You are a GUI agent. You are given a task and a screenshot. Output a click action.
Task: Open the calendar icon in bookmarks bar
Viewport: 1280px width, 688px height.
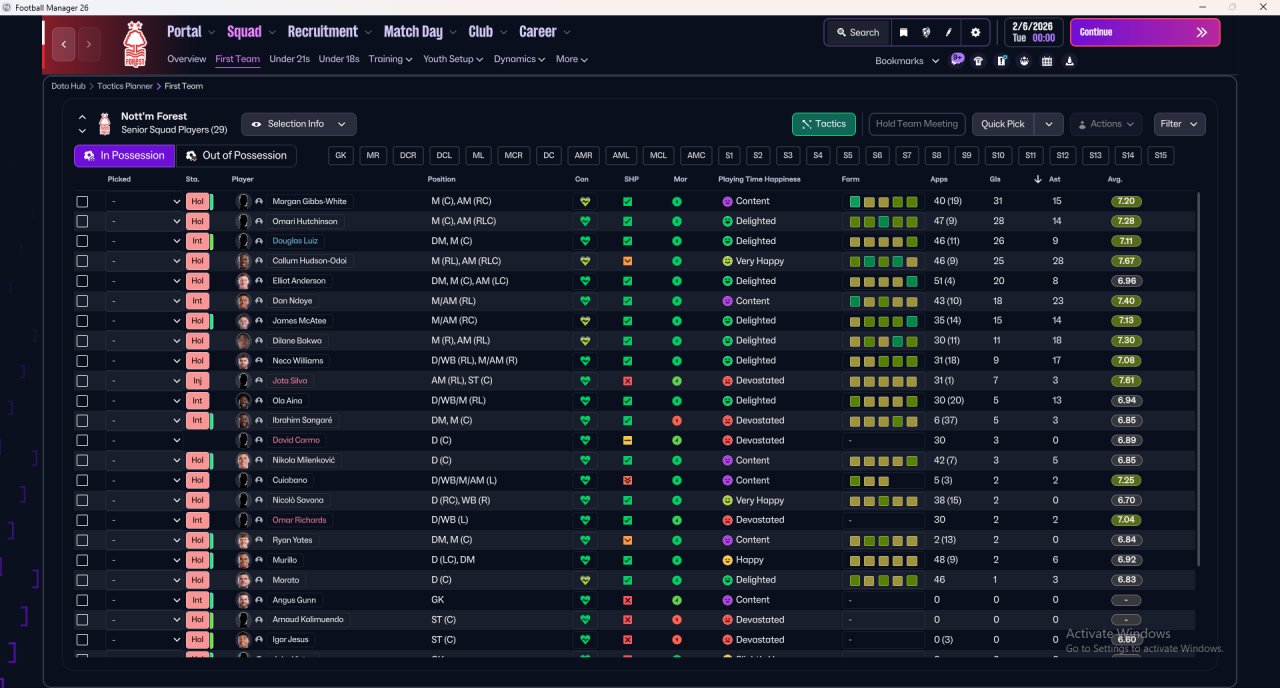[x=1047, y=61]
